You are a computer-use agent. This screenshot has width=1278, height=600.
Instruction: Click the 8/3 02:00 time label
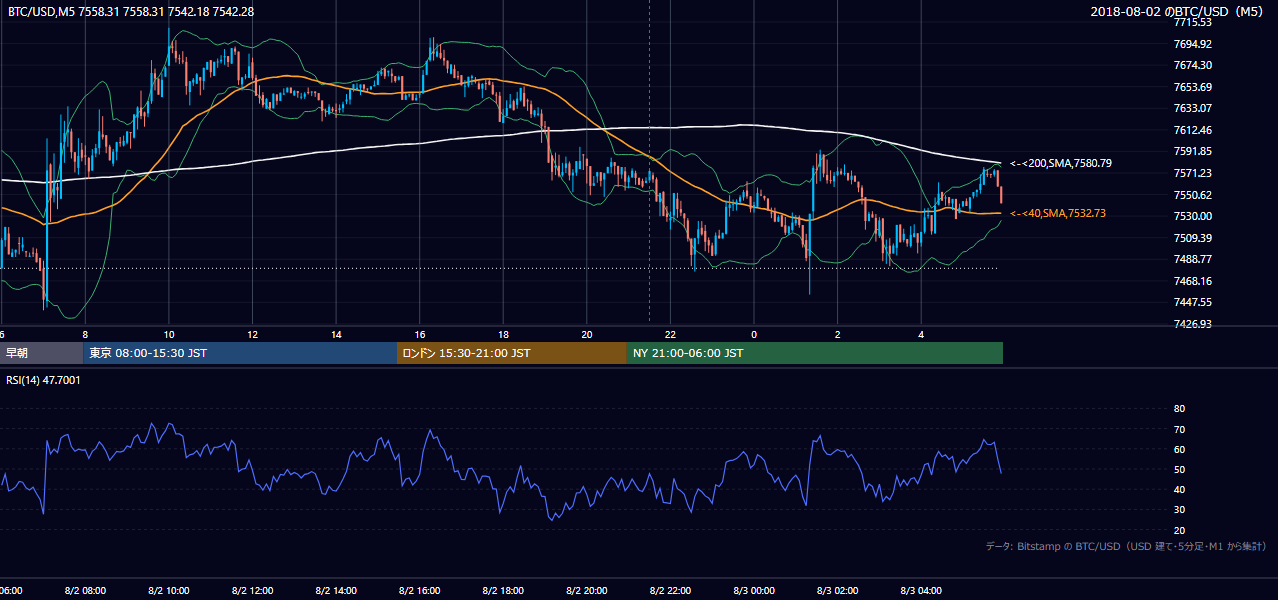[838, 591]
